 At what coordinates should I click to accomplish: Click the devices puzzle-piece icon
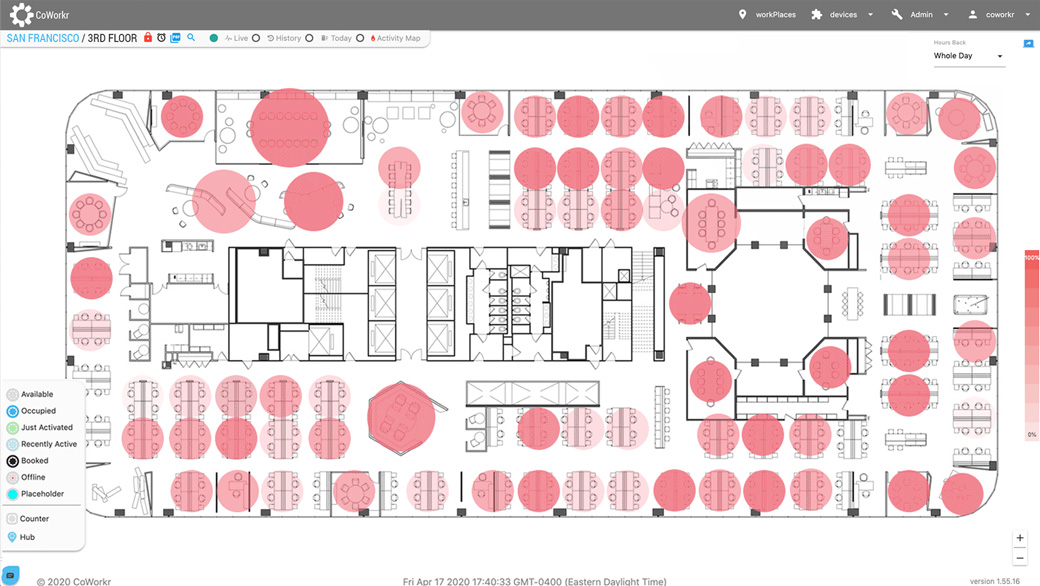point(816,15)
